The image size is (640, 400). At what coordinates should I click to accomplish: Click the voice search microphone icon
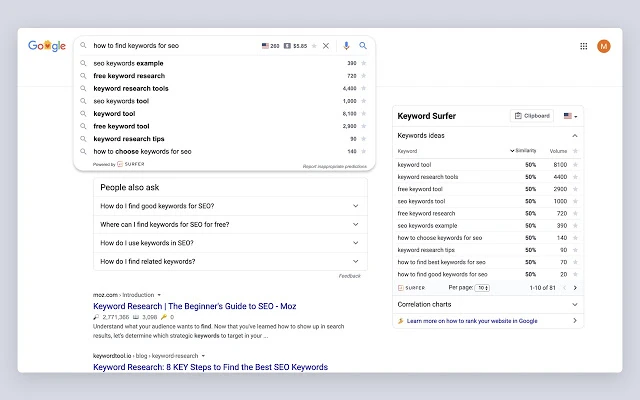[346, 46]
